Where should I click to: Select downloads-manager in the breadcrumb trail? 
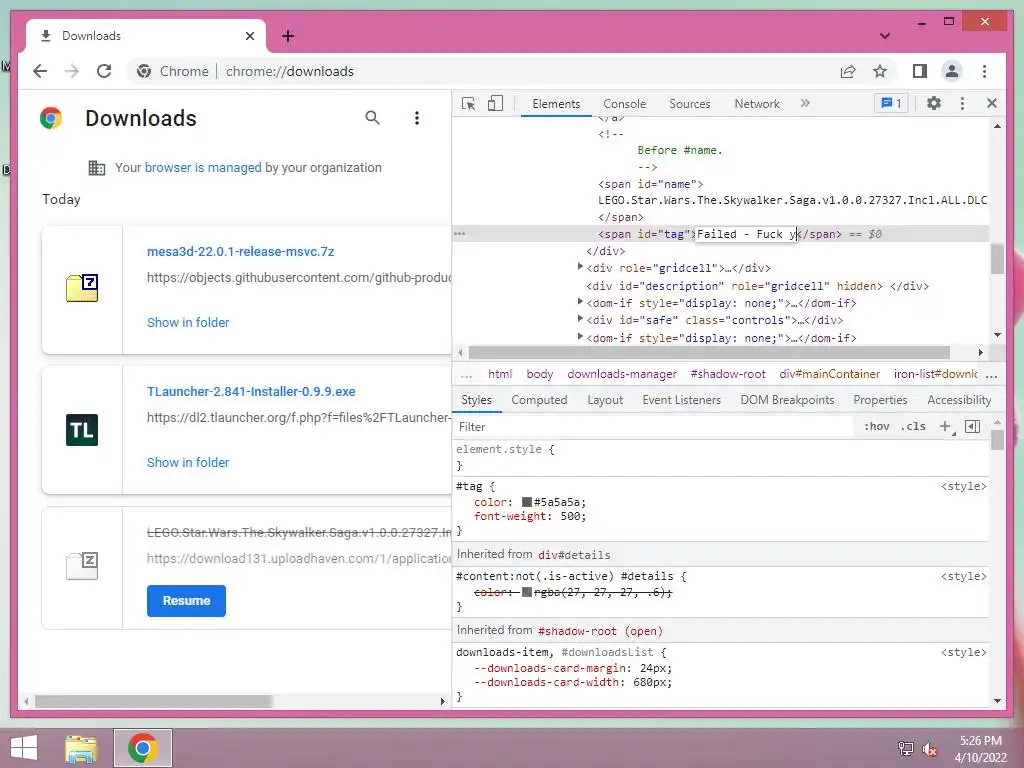click(x=622, y=374)
